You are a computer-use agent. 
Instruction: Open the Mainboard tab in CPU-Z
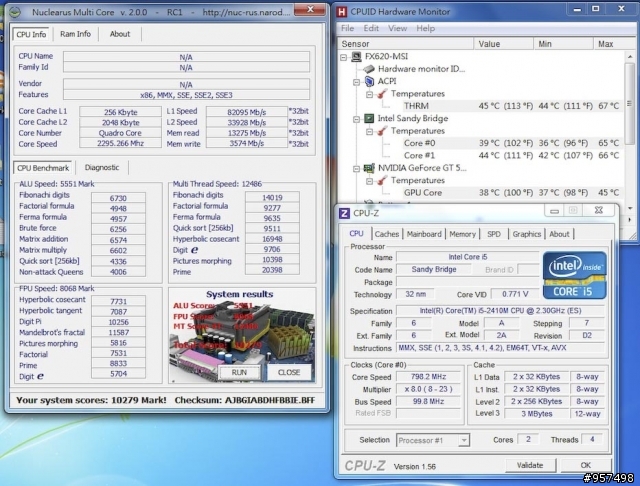424,234
